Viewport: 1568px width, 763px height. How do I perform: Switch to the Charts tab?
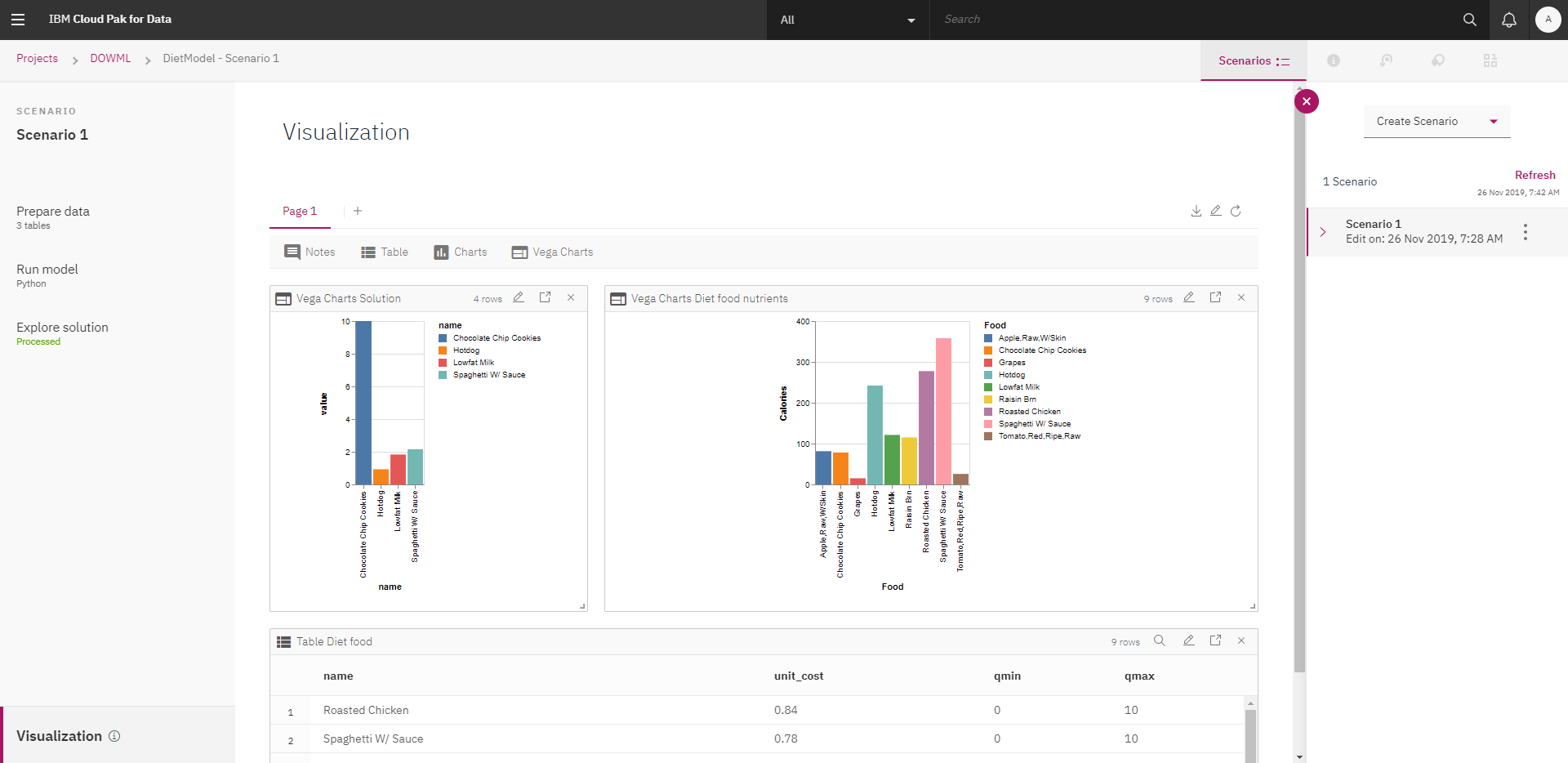pyautogui.click(x=460, y=252)
